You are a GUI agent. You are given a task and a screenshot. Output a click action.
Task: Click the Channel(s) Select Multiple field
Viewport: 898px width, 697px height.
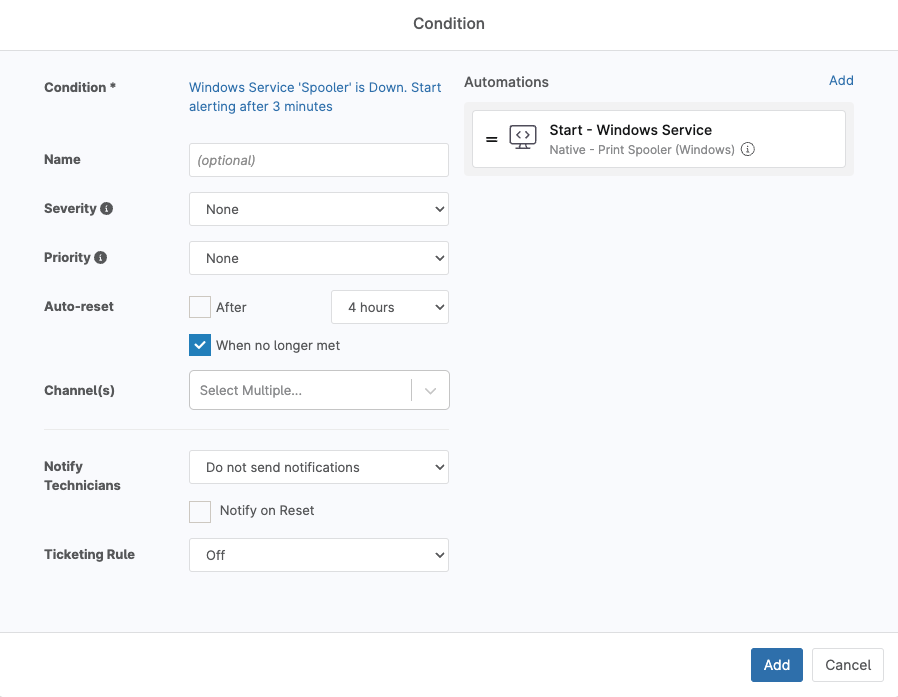300,391
